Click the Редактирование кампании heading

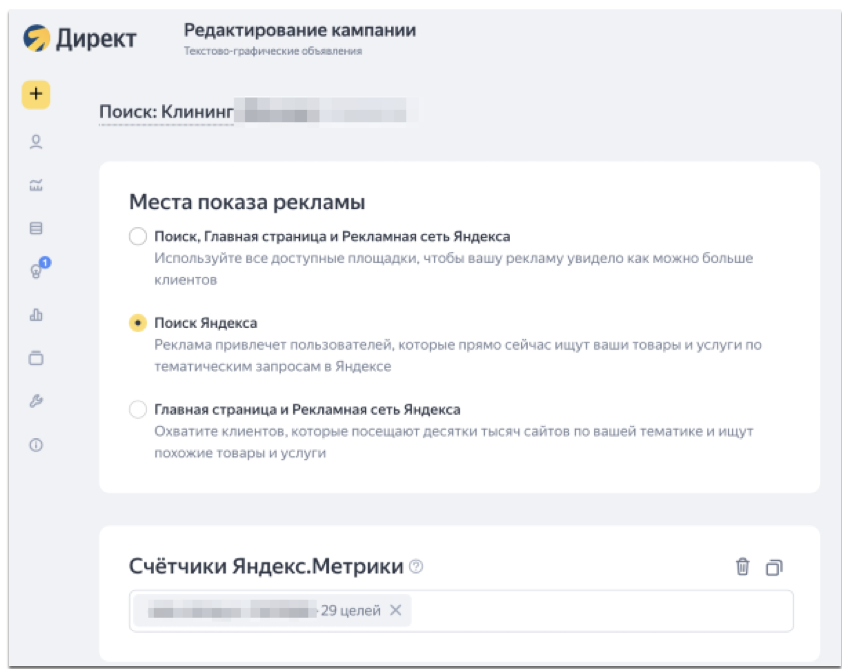click(x=300, y=31)
